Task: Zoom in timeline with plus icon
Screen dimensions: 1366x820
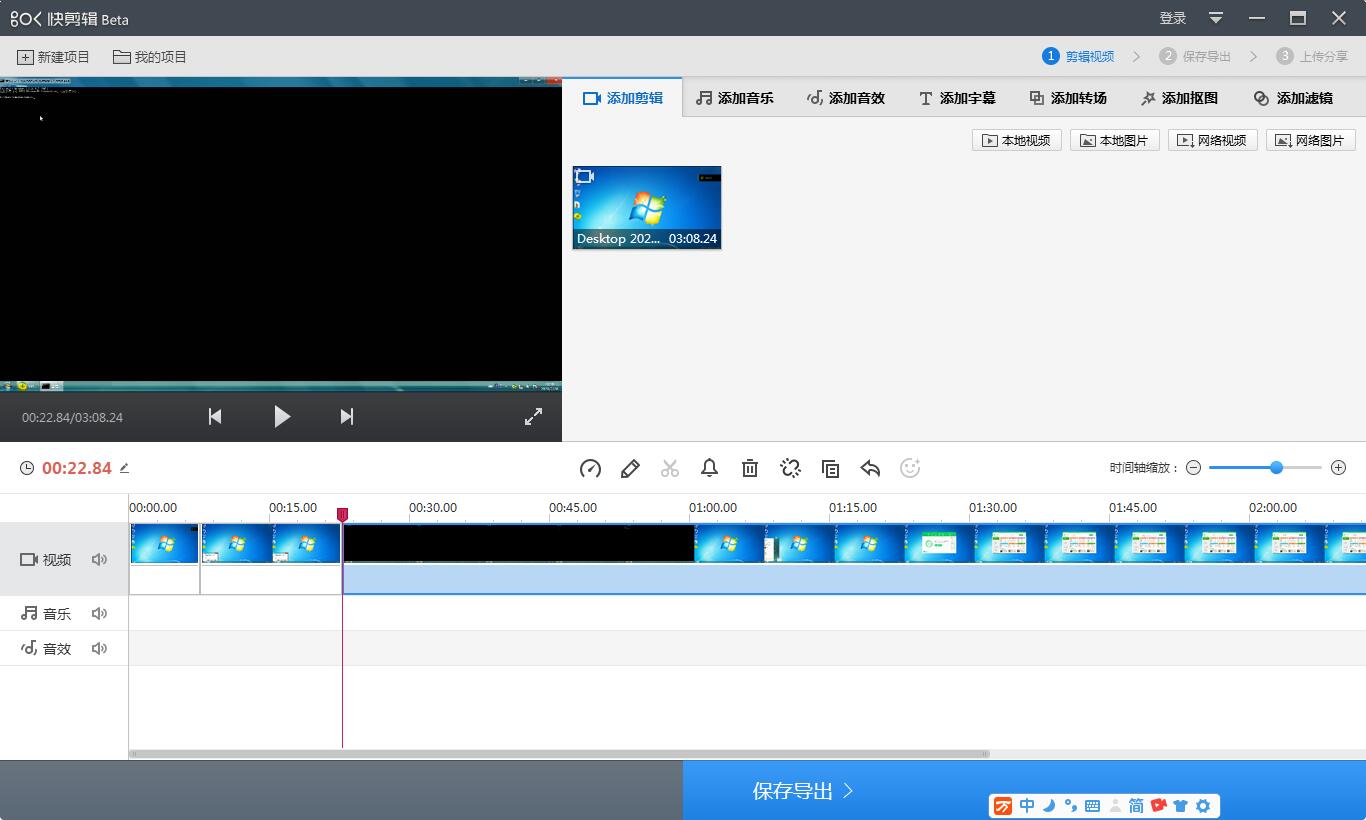Action: 1339,468
